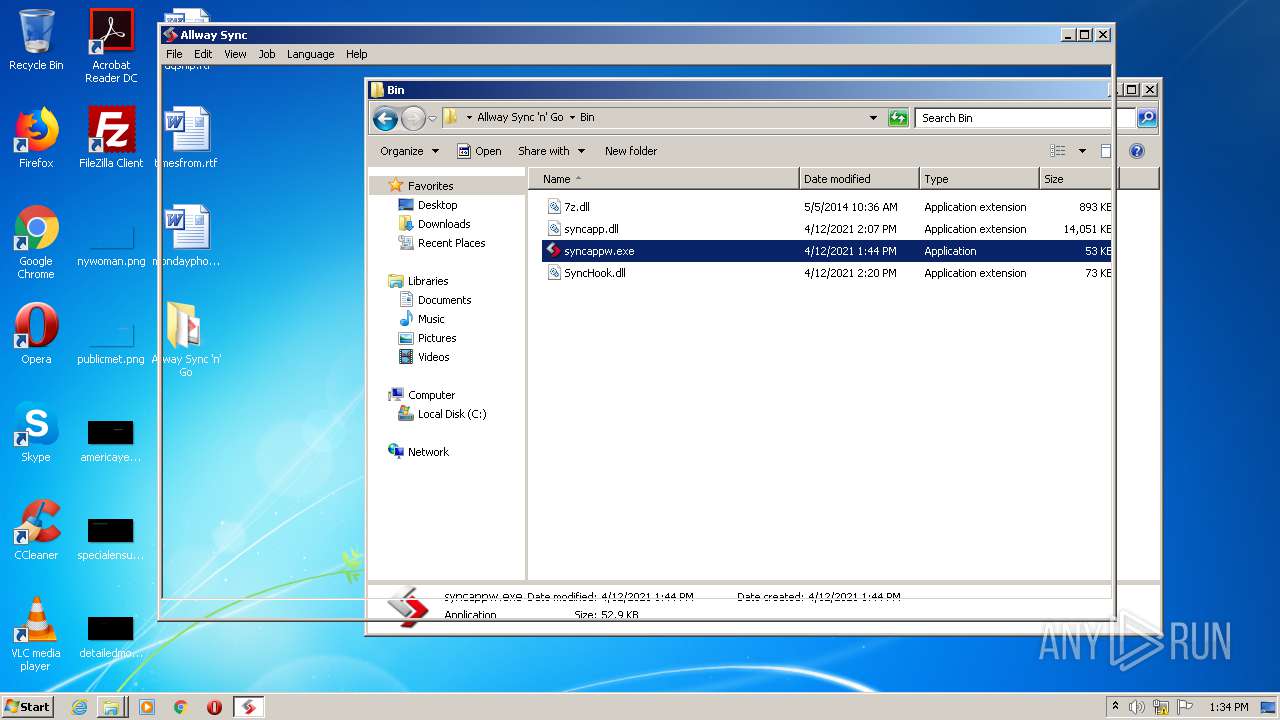Sort files by Name column
The image size is (1280, 720).
click(x=664, y=179)
